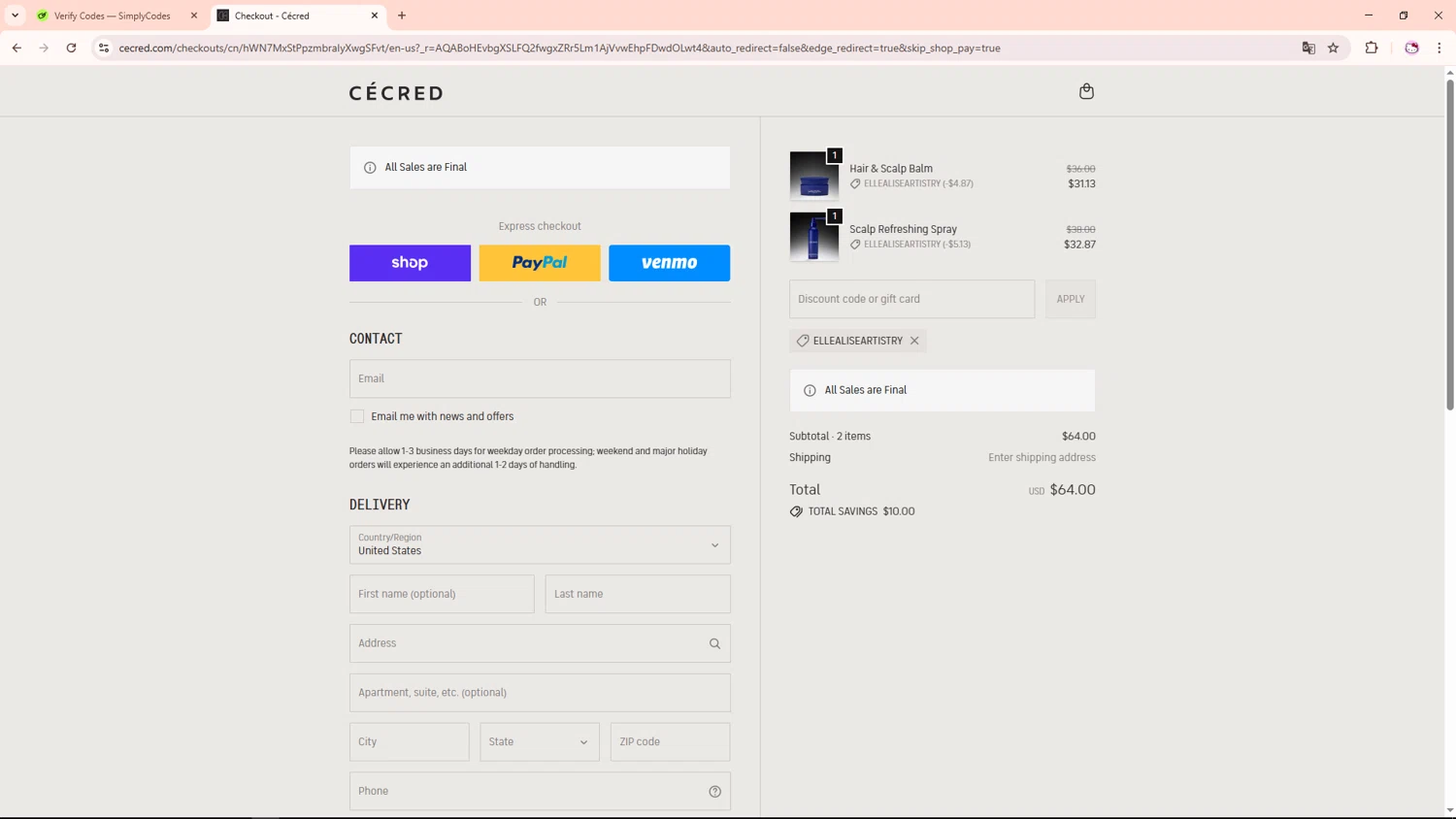Click the Total $64.00 amount
The image size is (1456, 819).
pos(1073,490)
